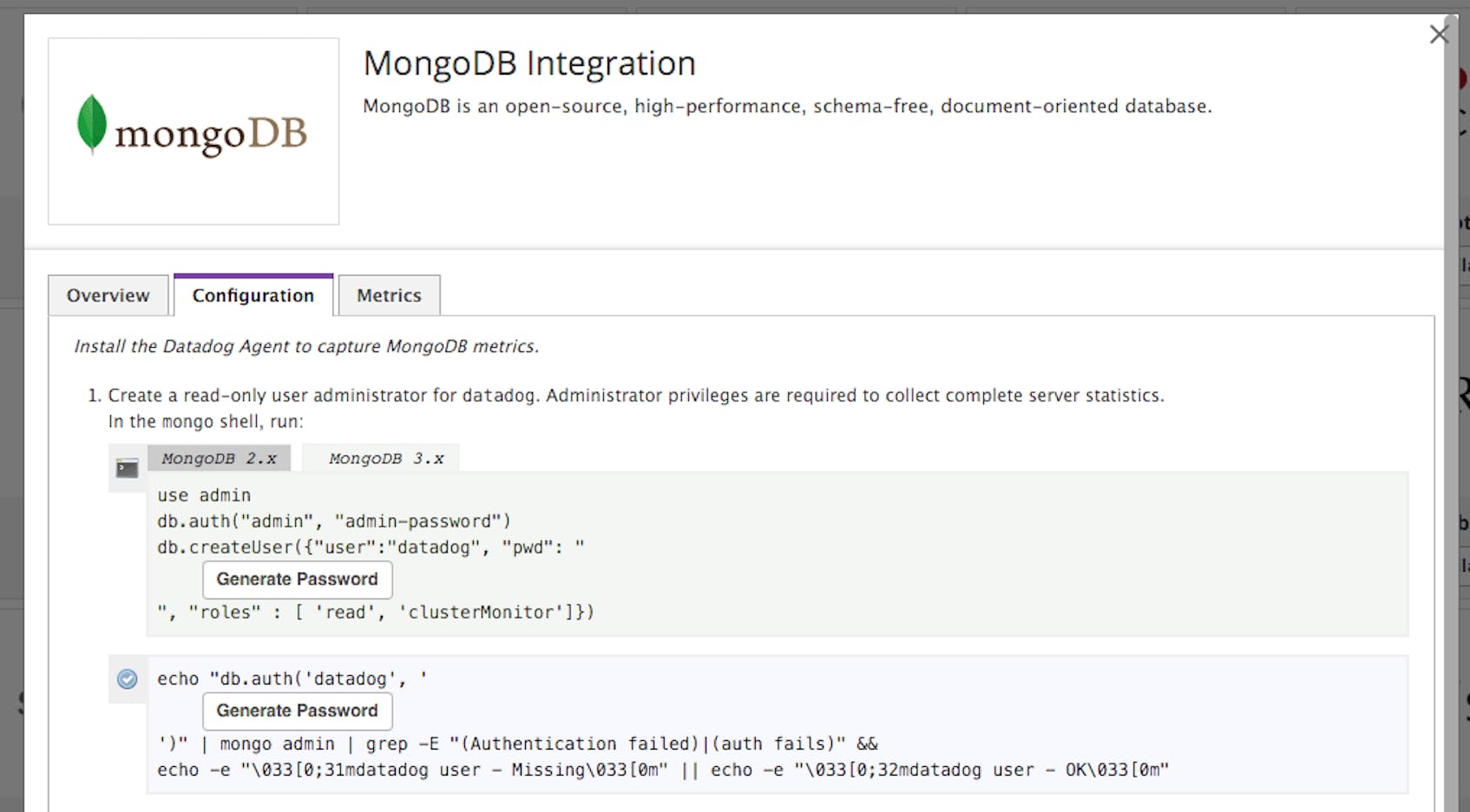Click Generate Password in the createUser snippet
The image size is (1470, 812).
[298, 579]
